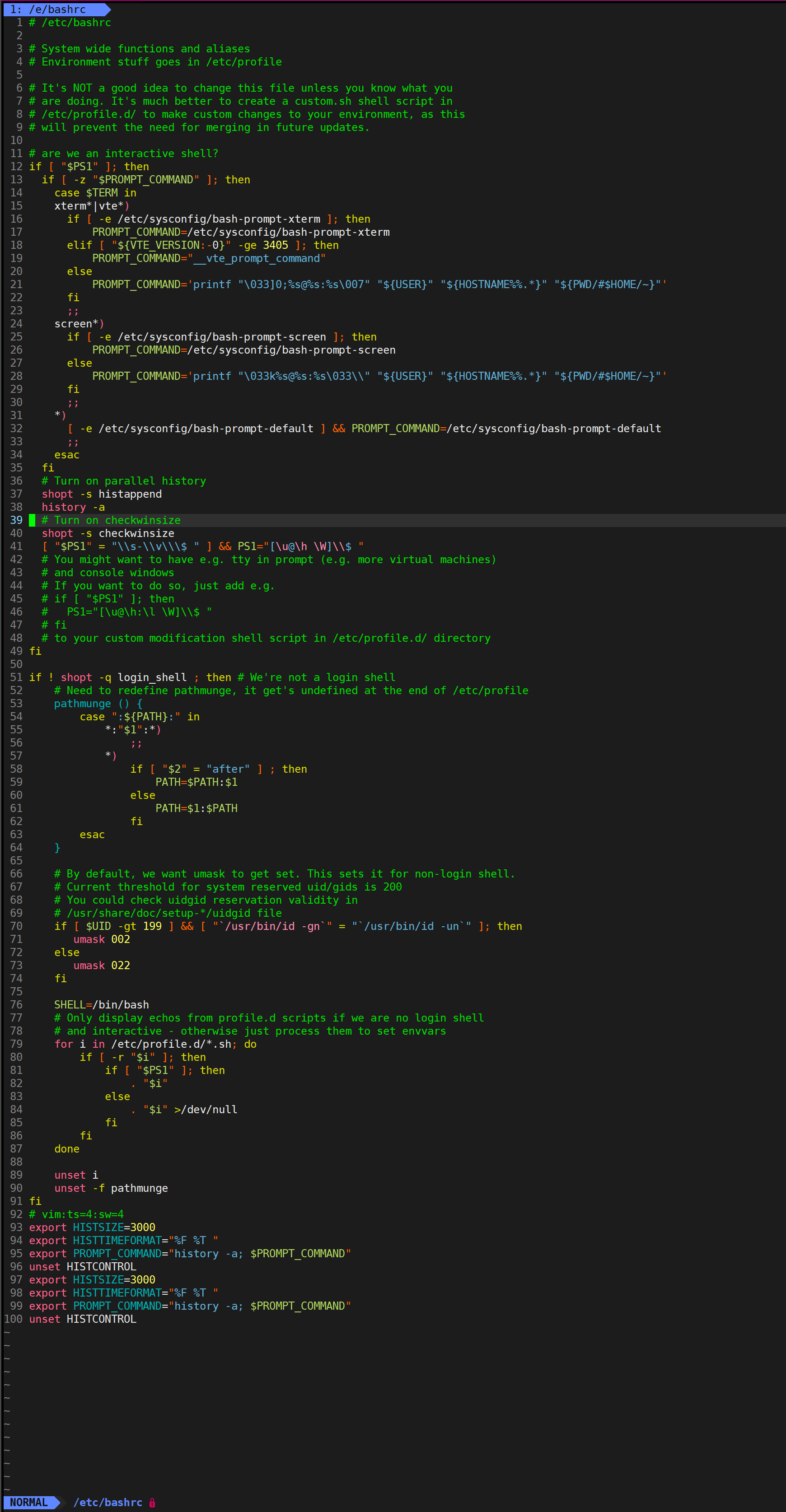
Task: Click 'case ":${PATH}:" in' line
Action: tap(140, 717)
